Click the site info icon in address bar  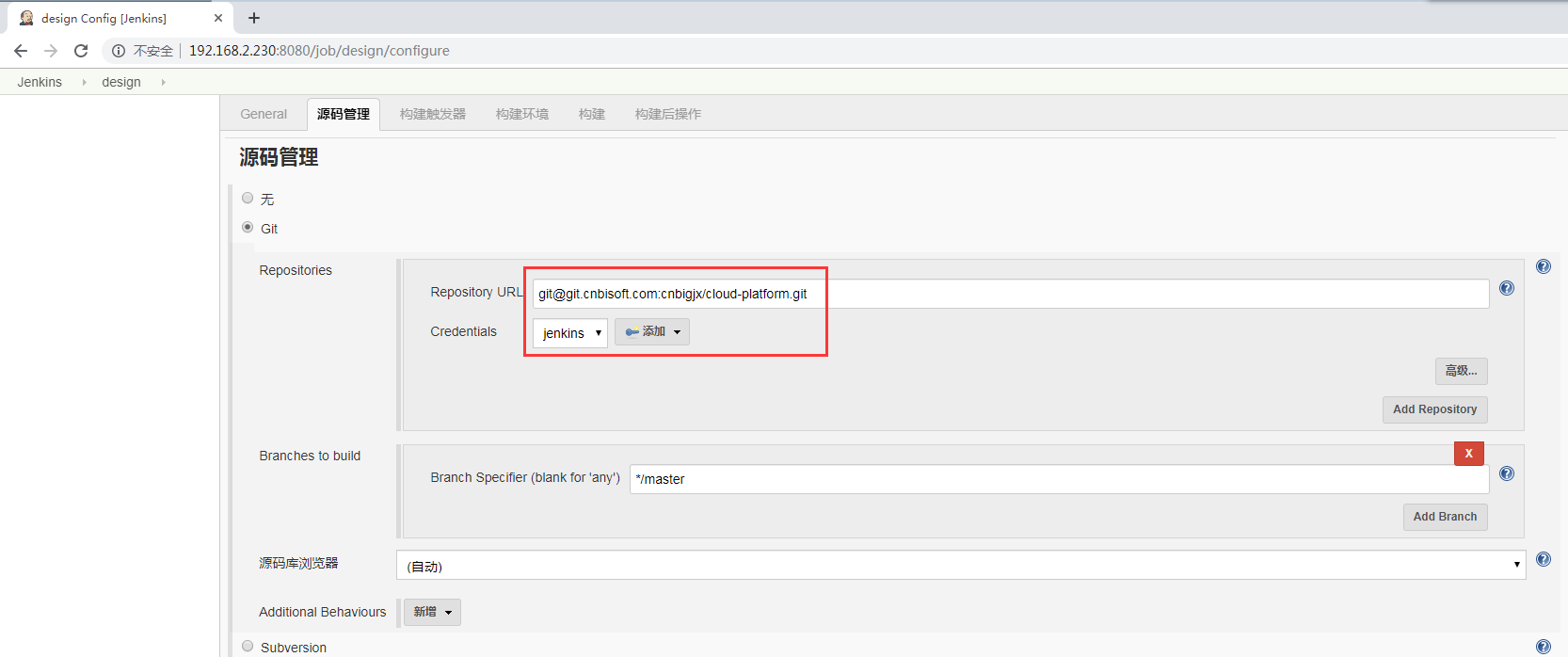click(x=119, y=51)
